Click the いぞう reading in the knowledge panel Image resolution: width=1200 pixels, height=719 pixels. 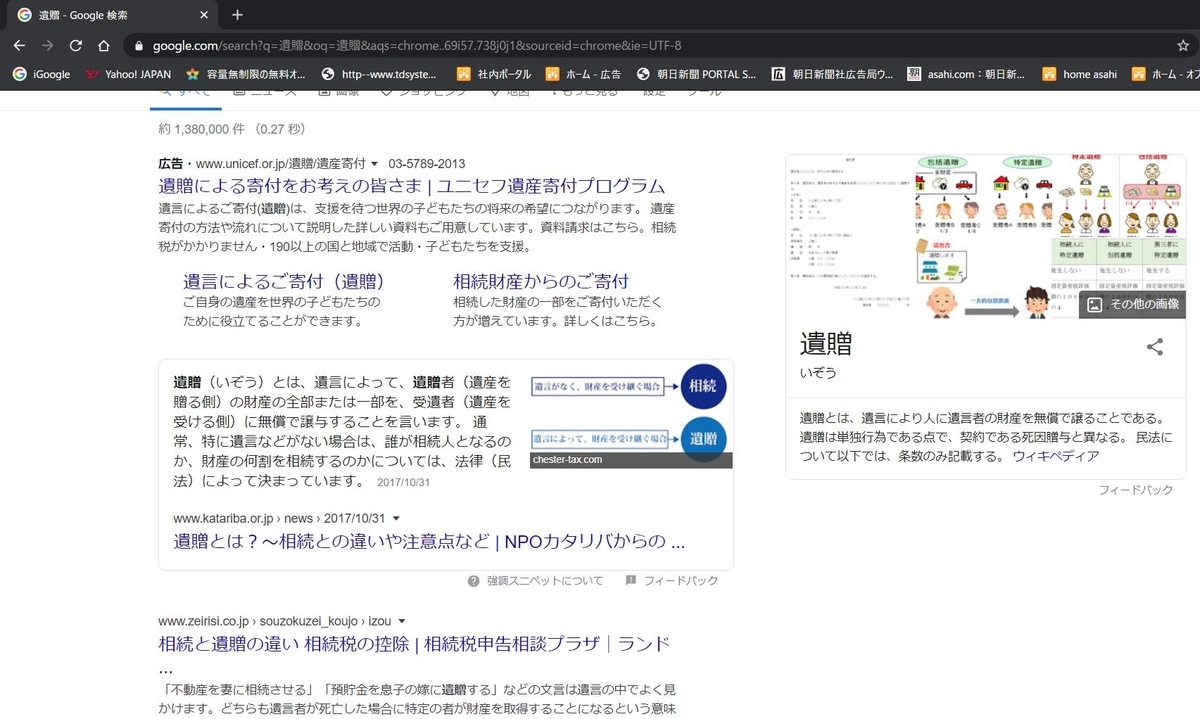click(818, 373)
